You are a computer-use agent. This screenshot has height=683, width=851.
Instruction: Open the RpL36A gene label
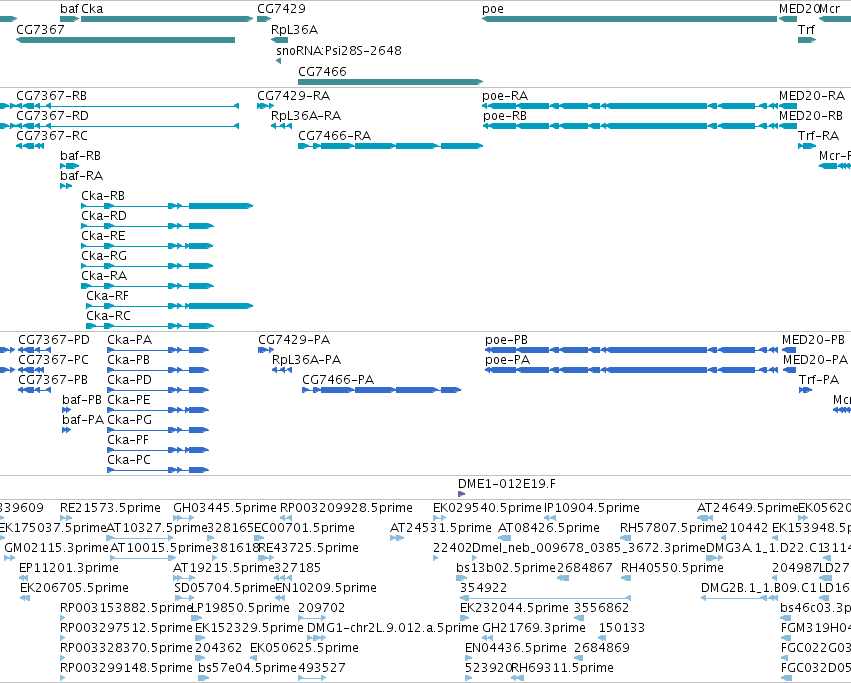pyautogui.click(x=294, y=29)
